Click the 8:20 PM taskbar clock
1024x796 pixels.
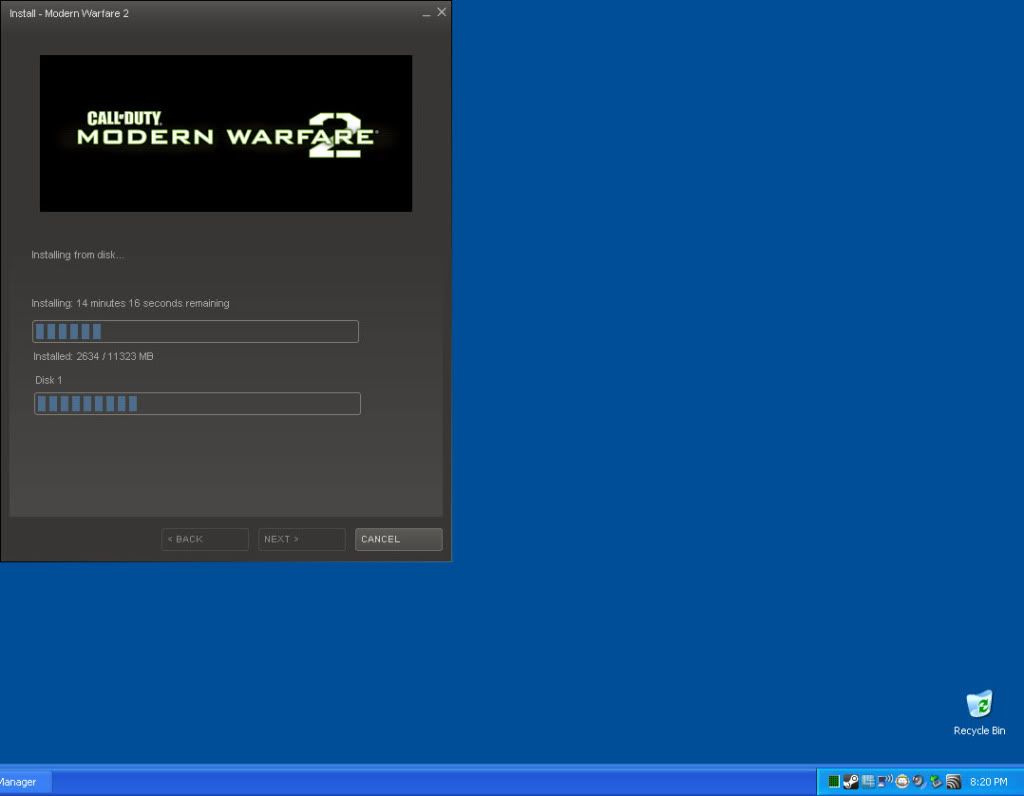(988, 782)
